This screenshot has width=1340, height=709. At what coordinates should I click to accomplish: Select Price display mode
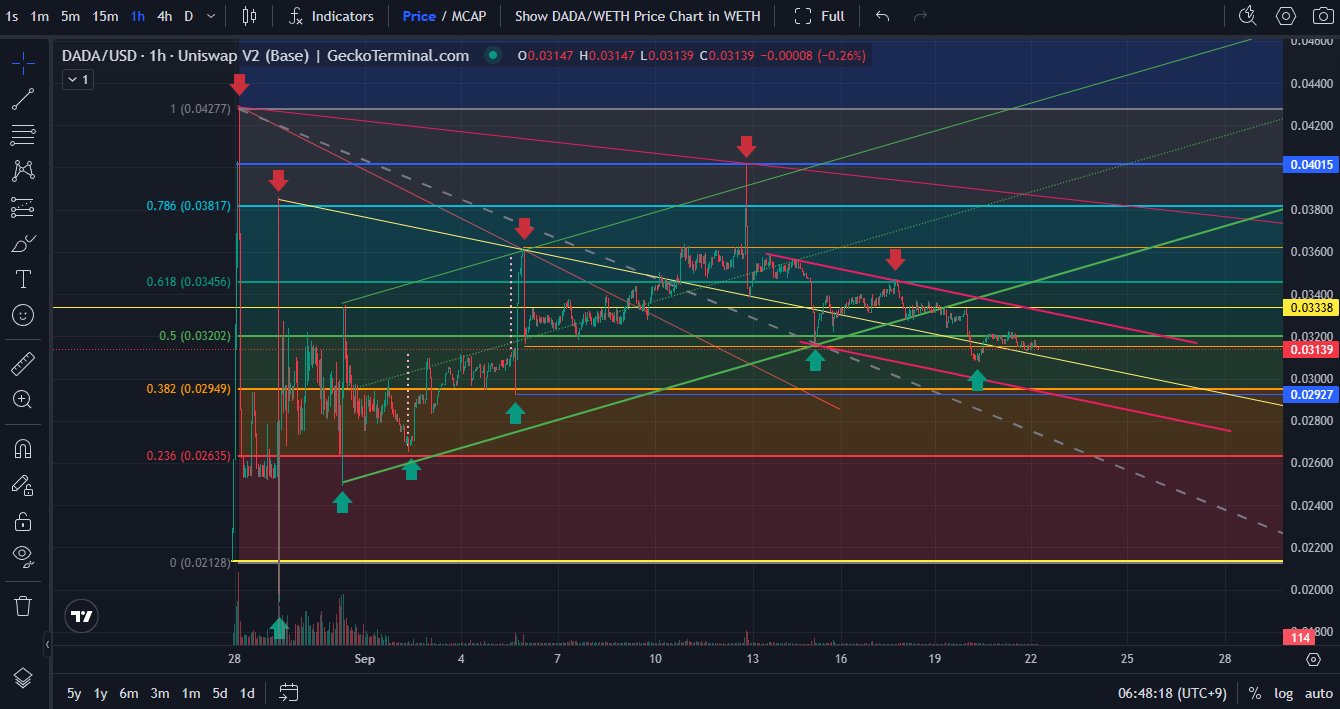click(418, 16)
